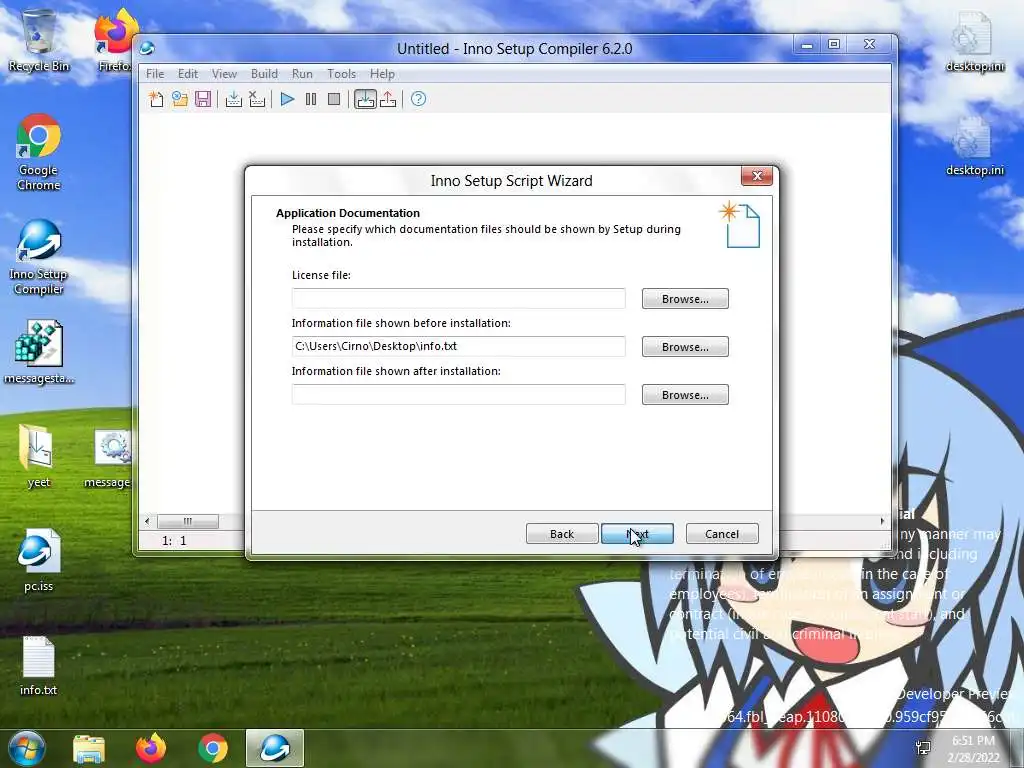1024x768 pixels.
Task: Select the info.txt file on desktop
Action: (39, 665)
